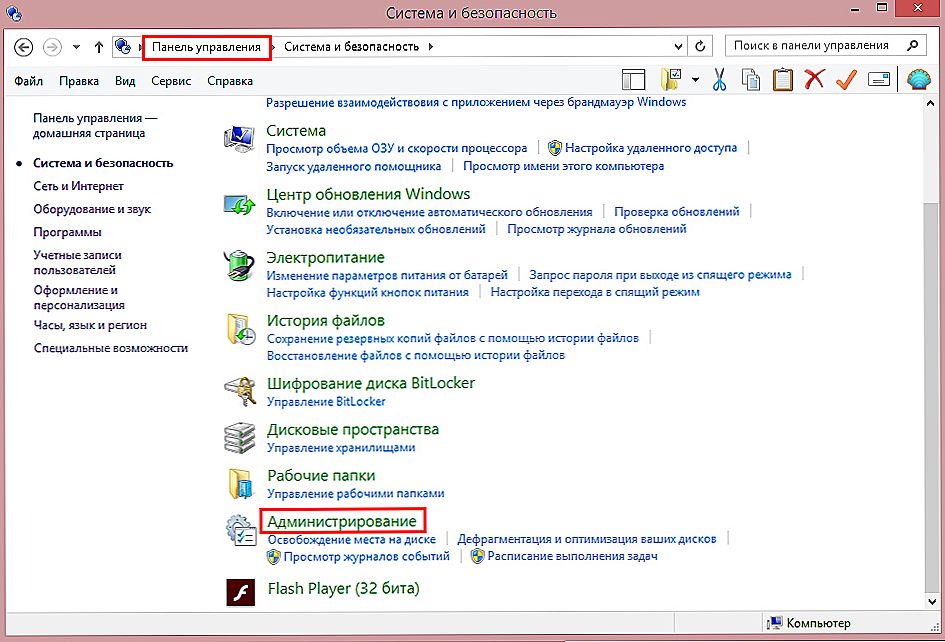Click the properties card toolbar icon
The image size is (945, 642).
(x=879, y=79)
